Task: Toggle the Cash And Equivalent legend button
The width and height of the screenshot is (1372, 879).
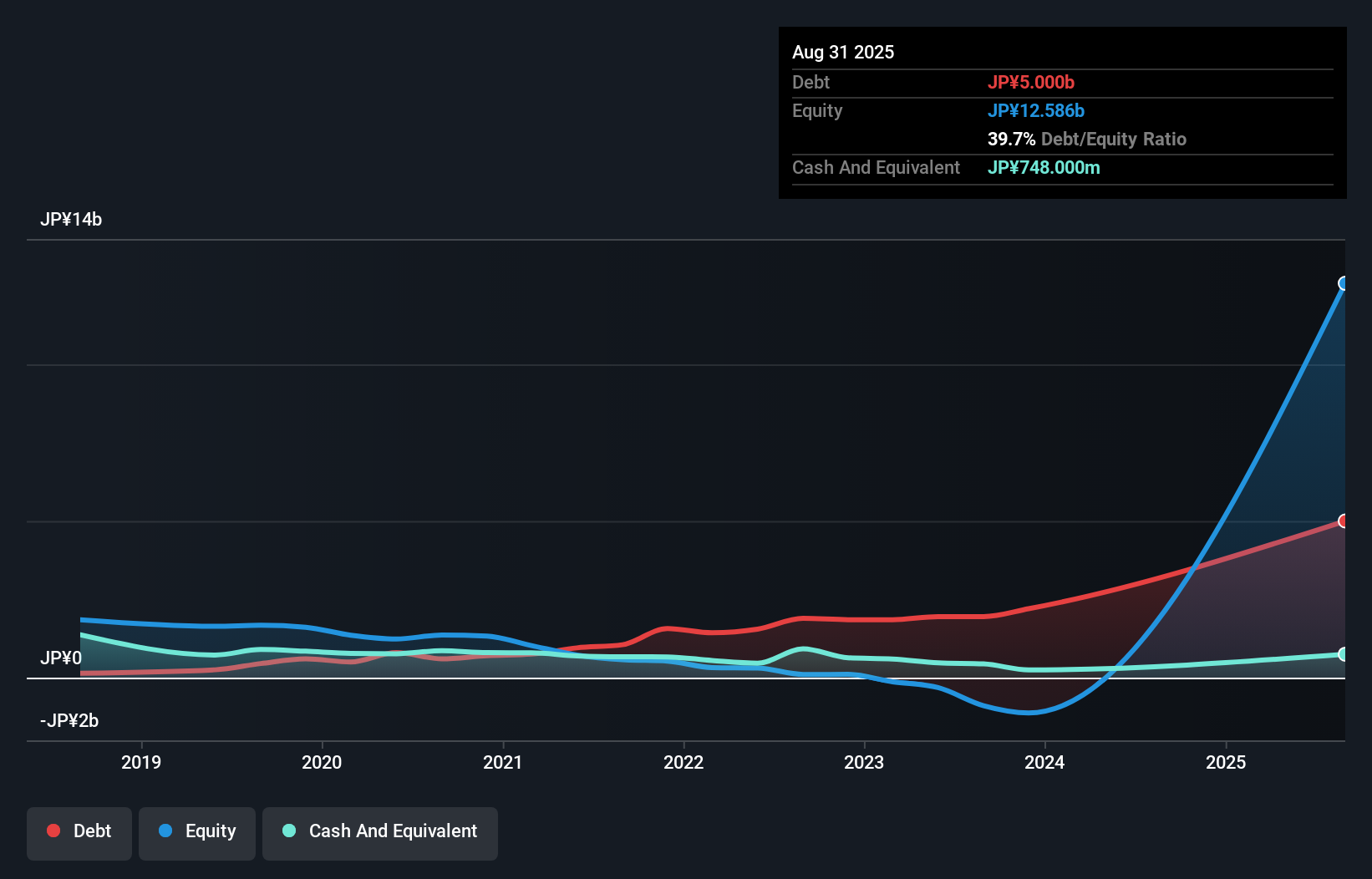Action: pyautogui.click(x=380, y=831)
